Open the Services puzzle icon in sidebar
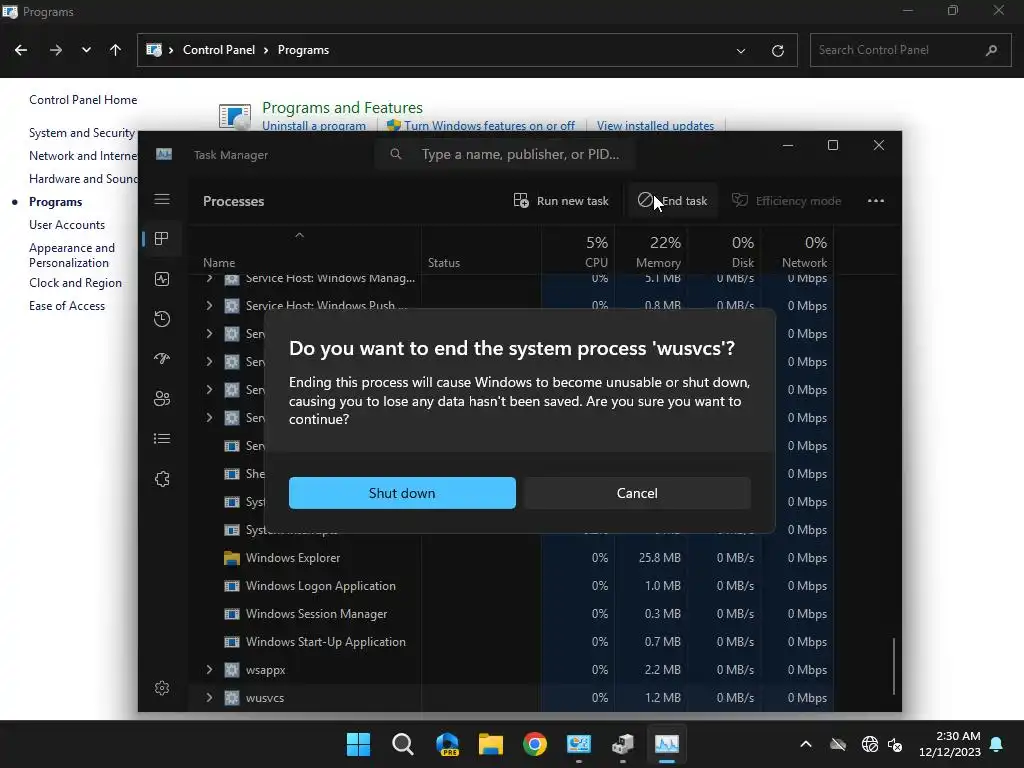 tap(162, 479)
